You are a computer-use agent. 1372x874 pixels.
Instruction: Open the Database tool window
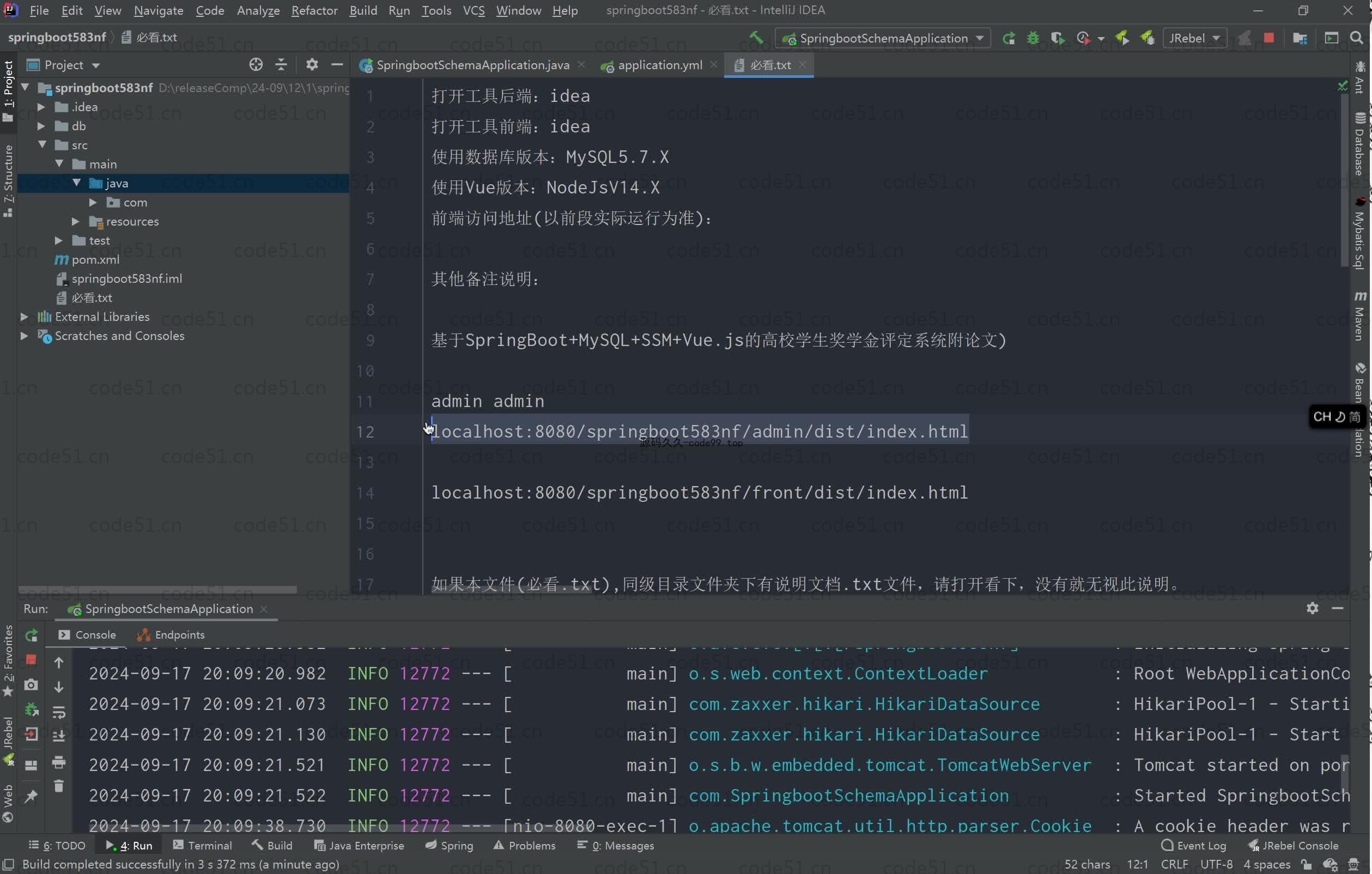(x=1360, y=144)
